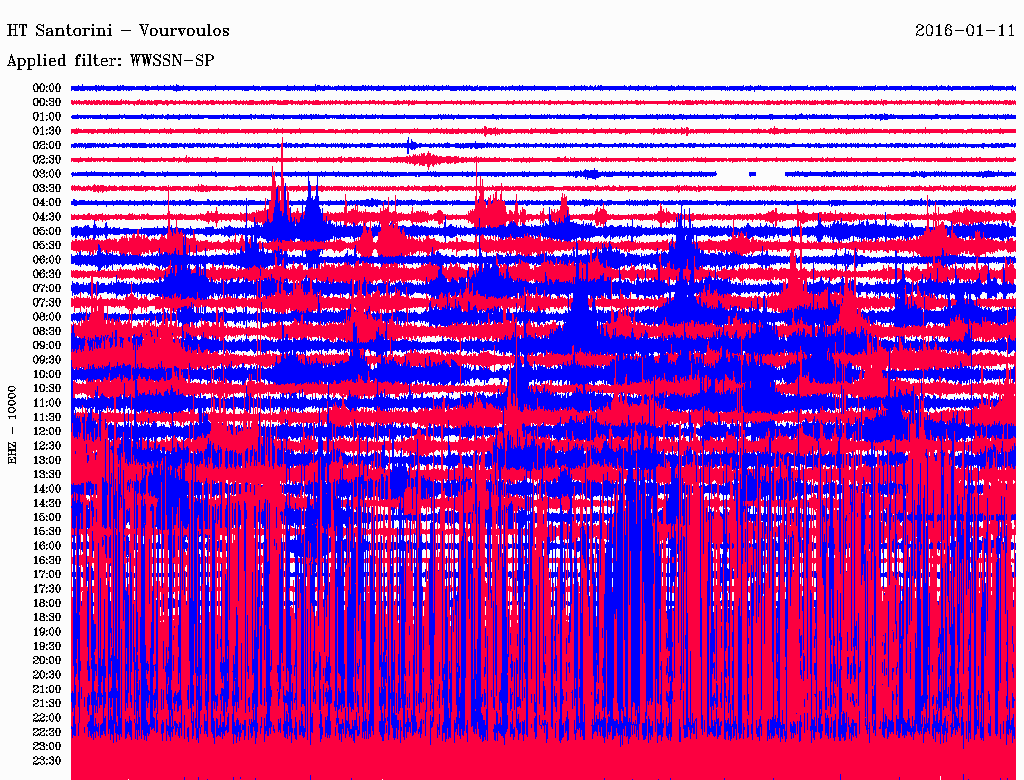Click the '18:00' time label
1024x780 pixels.
(47, 603)
